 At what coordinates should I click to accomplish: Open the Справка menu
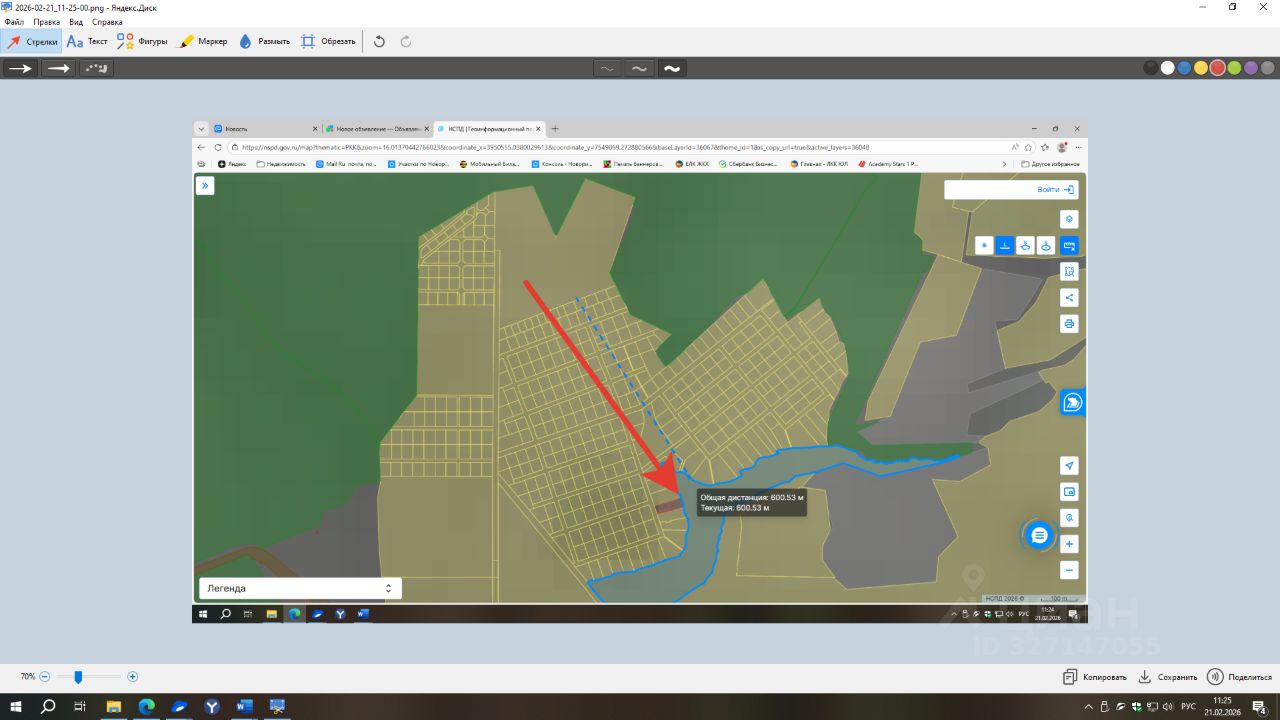(x=107, y=21)
